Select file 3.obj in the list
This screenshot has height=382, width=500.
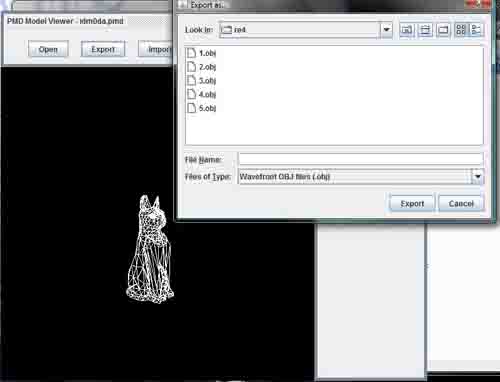tap(201, 81)
